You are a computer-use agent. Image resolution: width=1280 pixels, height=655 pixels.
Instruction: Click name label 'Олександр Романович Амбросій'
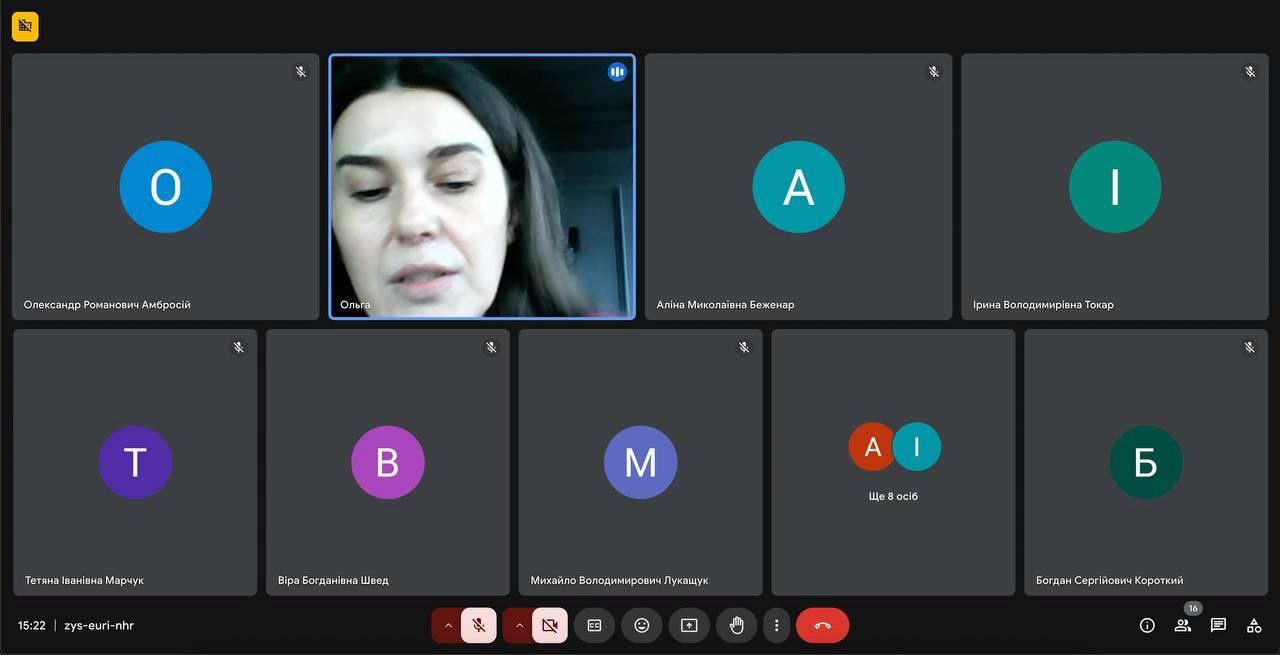[x=107, y=304]
